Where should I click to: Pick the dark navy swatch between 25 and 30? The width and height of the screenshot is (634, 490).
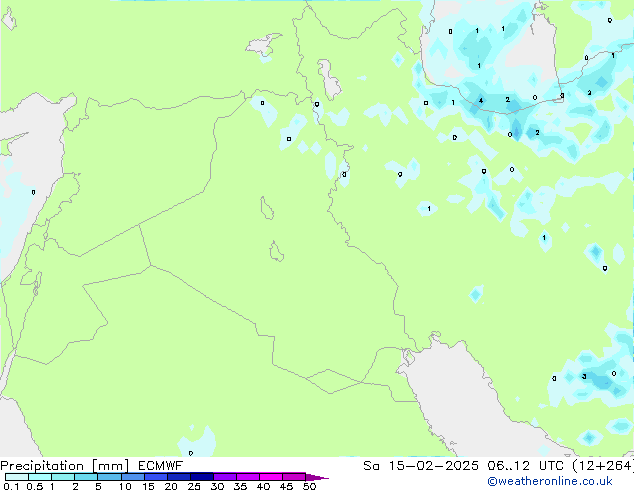(201, 477)
